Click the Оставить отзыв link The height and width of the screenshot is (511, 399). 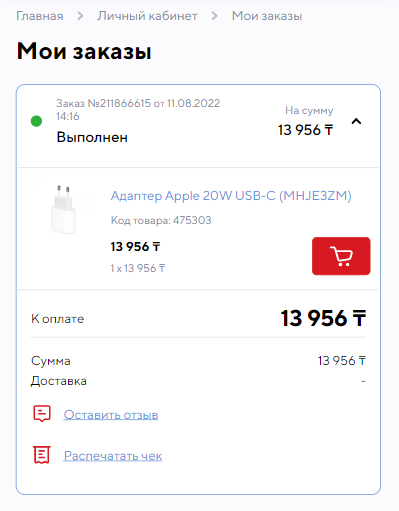tap(111, 414)
